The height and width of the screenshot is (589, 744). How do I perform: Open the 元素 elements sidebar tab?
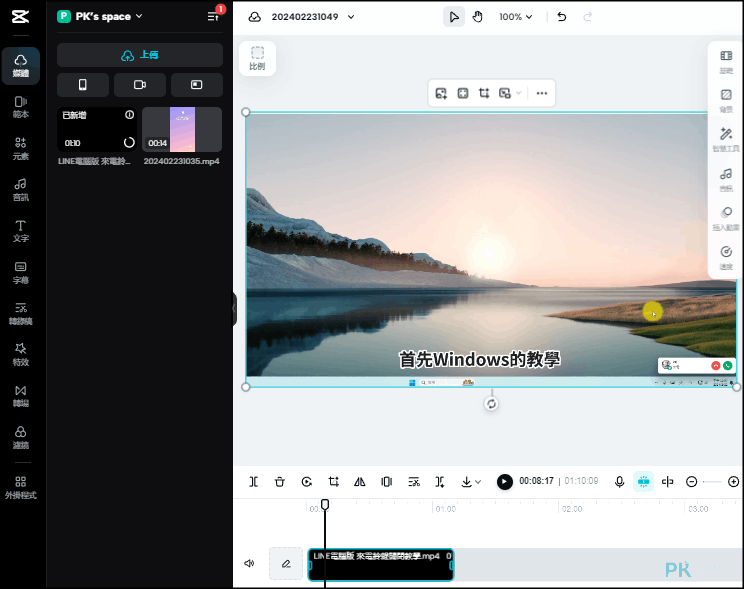point(20,149)
